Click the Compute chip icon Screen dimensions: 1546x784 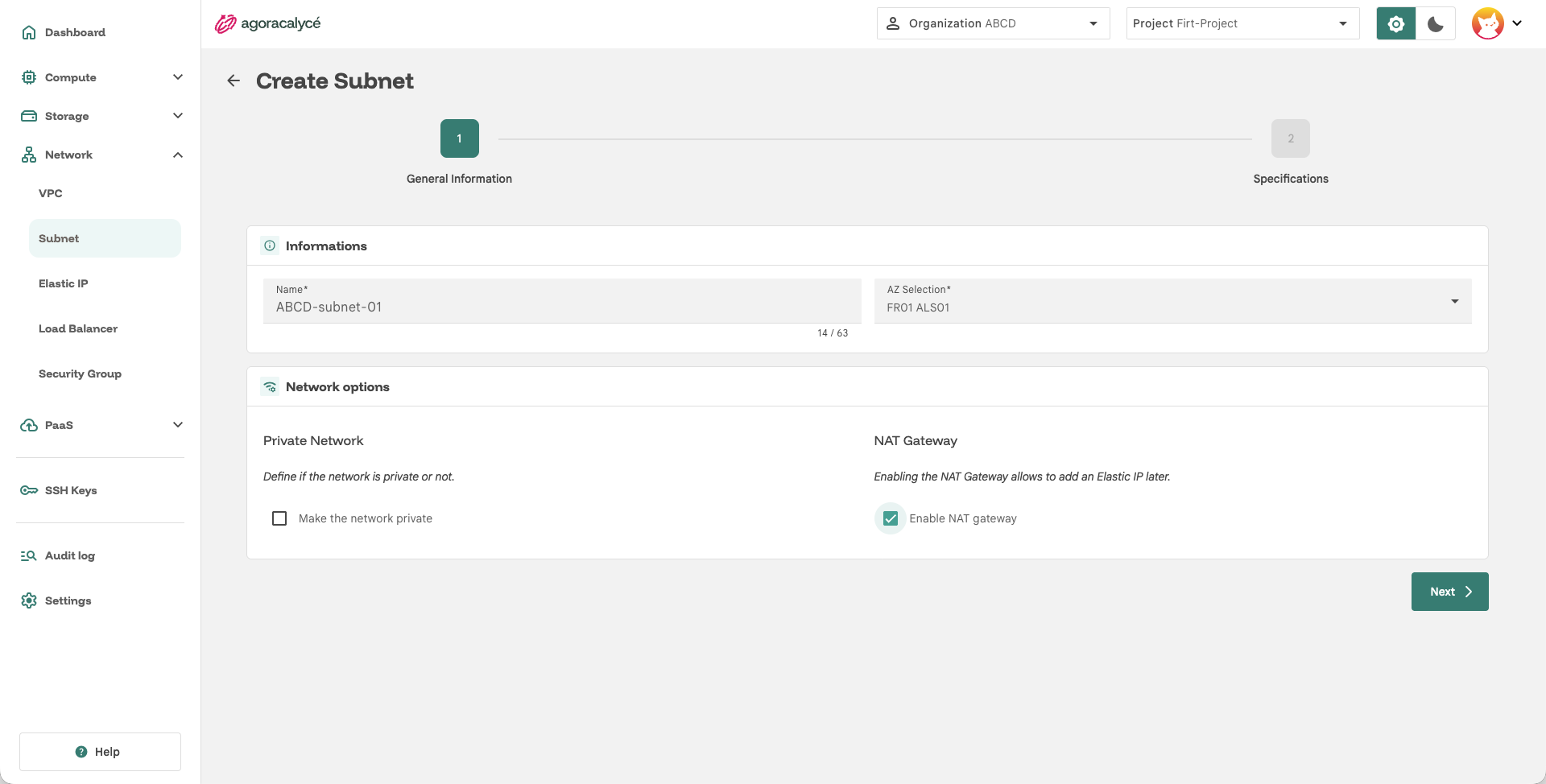click(x=29, y=77)
